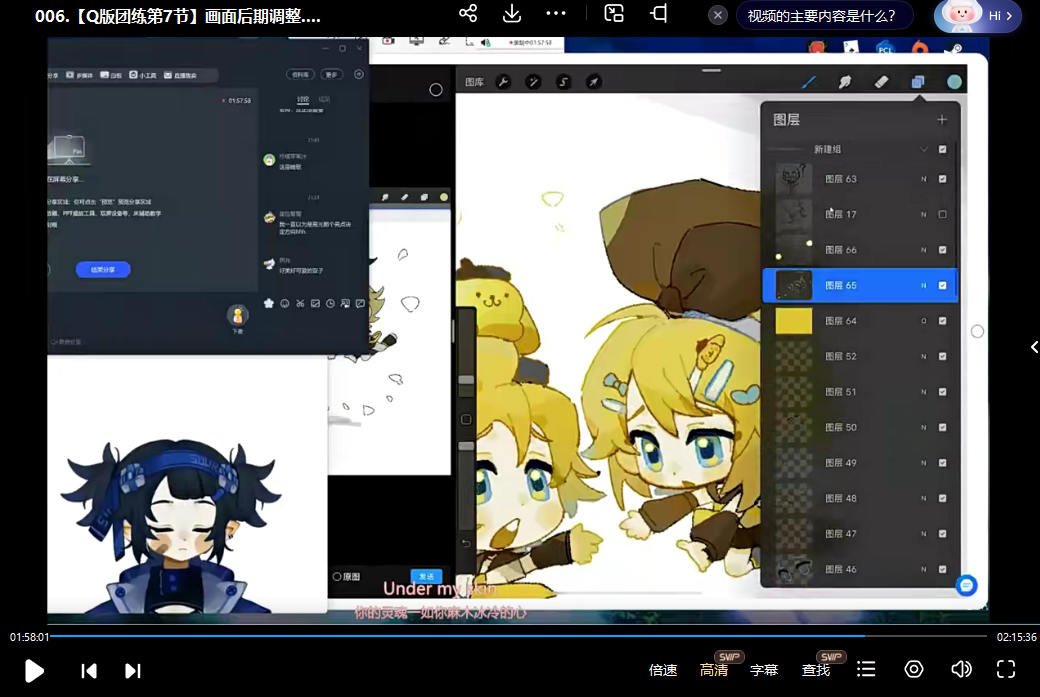Image resolution: width=1040 pixels, height=697 pixels.
Task: Open the 图库 gallery
Action: [474, 80]
